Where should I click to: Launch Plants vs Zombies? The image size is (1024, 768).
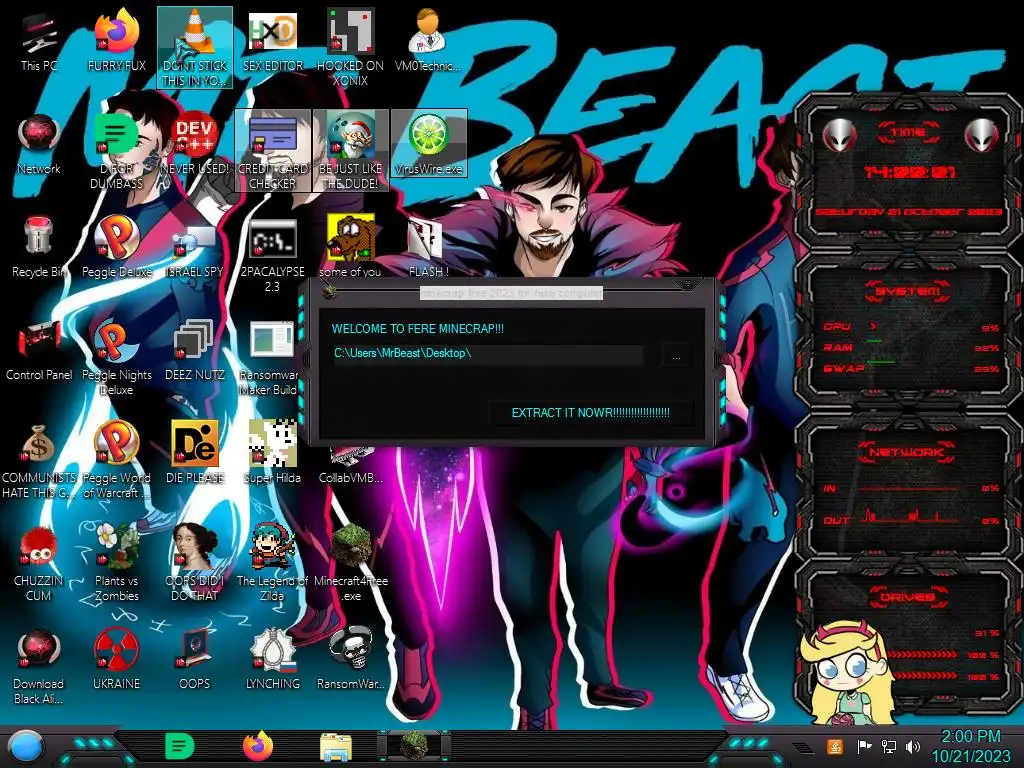pyautogui.click(x=116, y=563)
